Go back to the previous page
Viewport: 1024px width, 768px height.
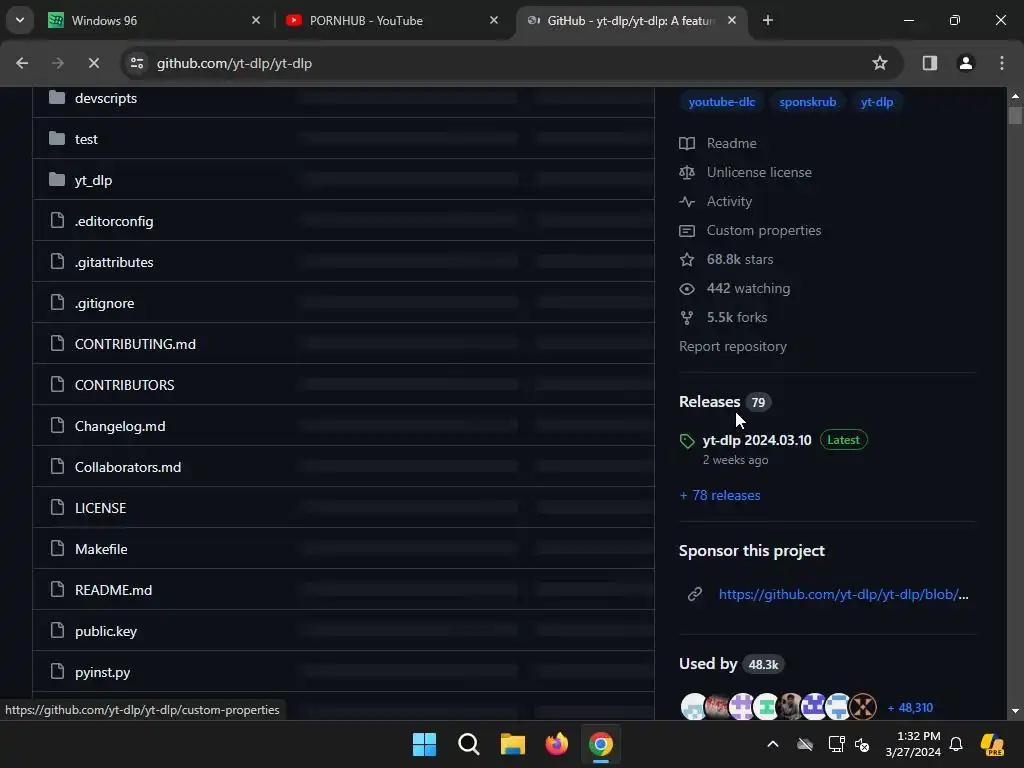point(22,63)
